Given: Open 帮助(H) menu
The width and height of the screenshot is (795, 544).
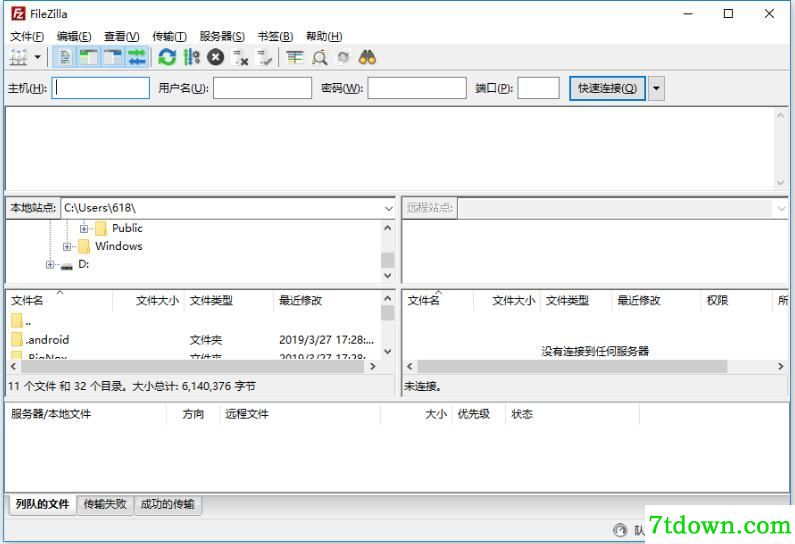Looking at the screenshot, I should click(x=324, y=37).
